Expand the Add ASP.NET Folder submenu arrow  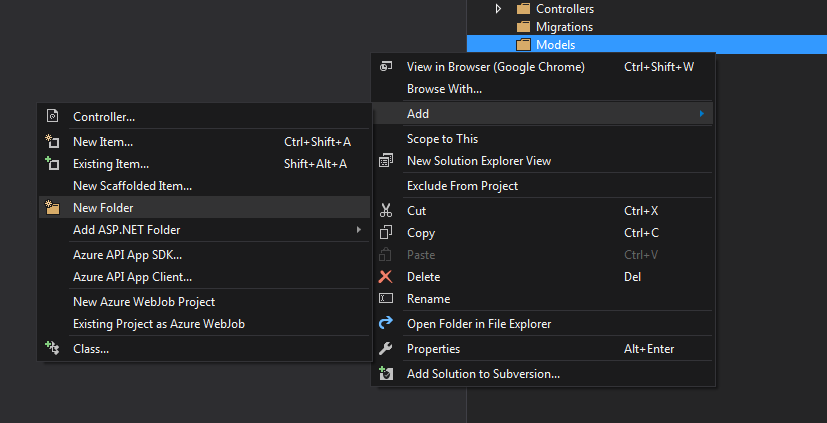pos(359,230)
